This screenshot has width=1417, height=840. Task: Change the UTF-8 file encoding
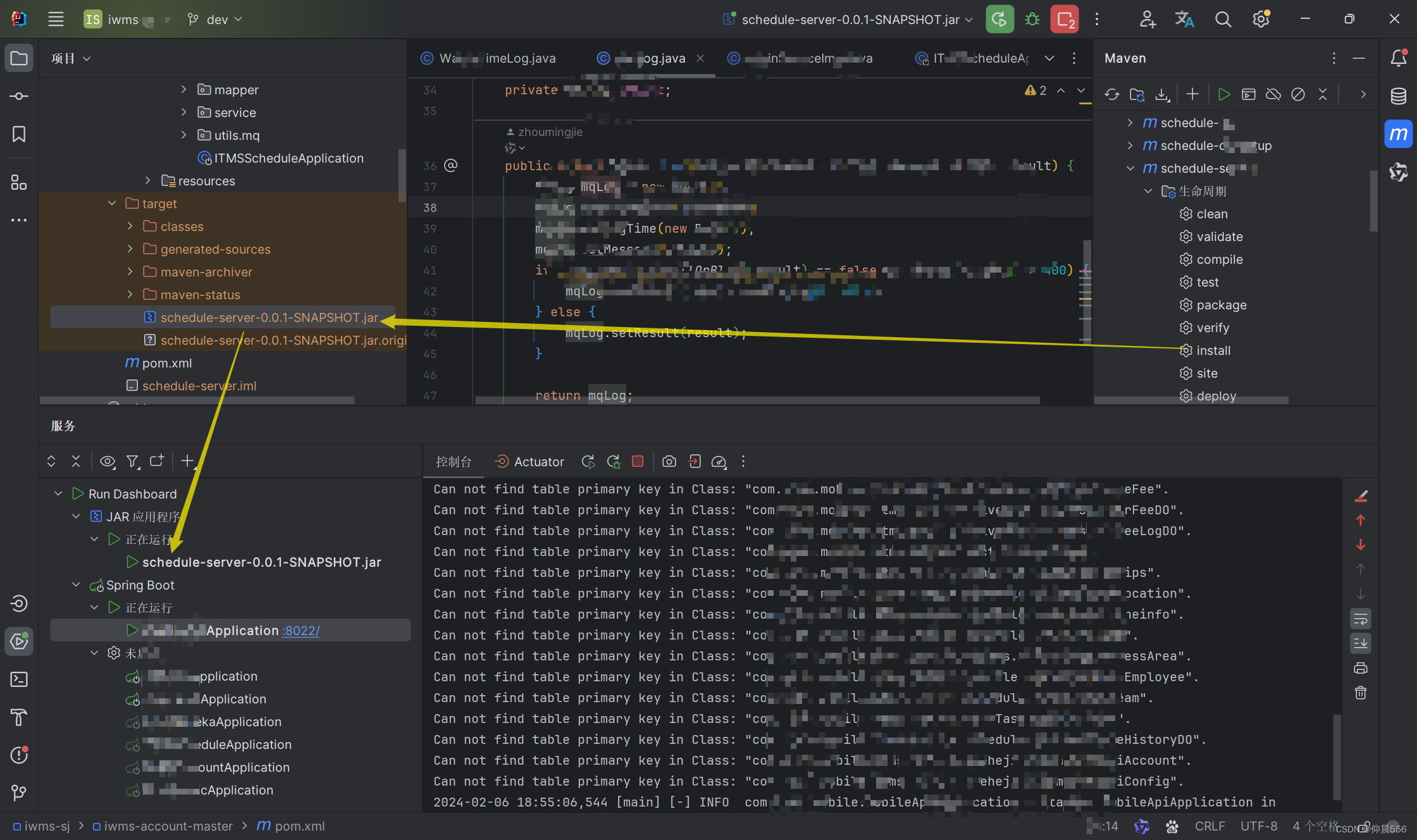click(1258, 826)
